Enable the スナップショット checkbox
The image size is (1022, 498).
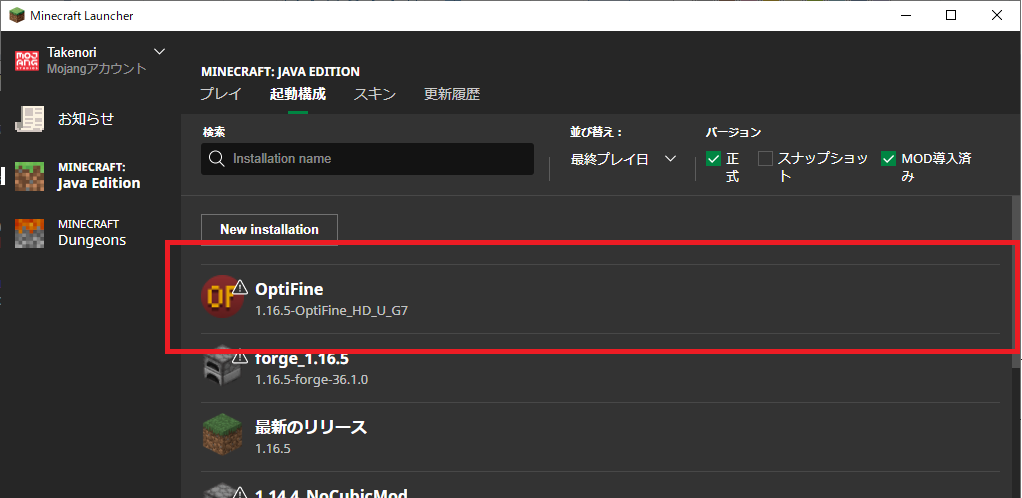click(x=765, y=158)
